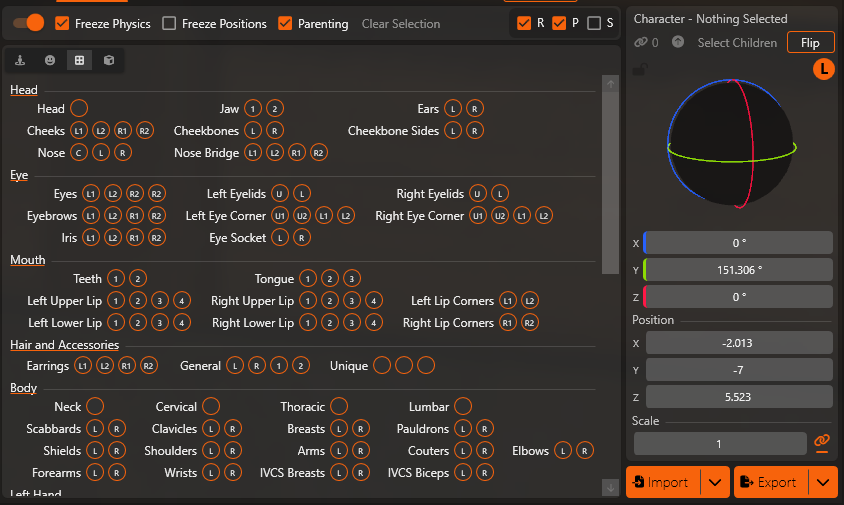Select Nose Bridge L1 bone
The image size is (844, 505).
pos(252,152)
